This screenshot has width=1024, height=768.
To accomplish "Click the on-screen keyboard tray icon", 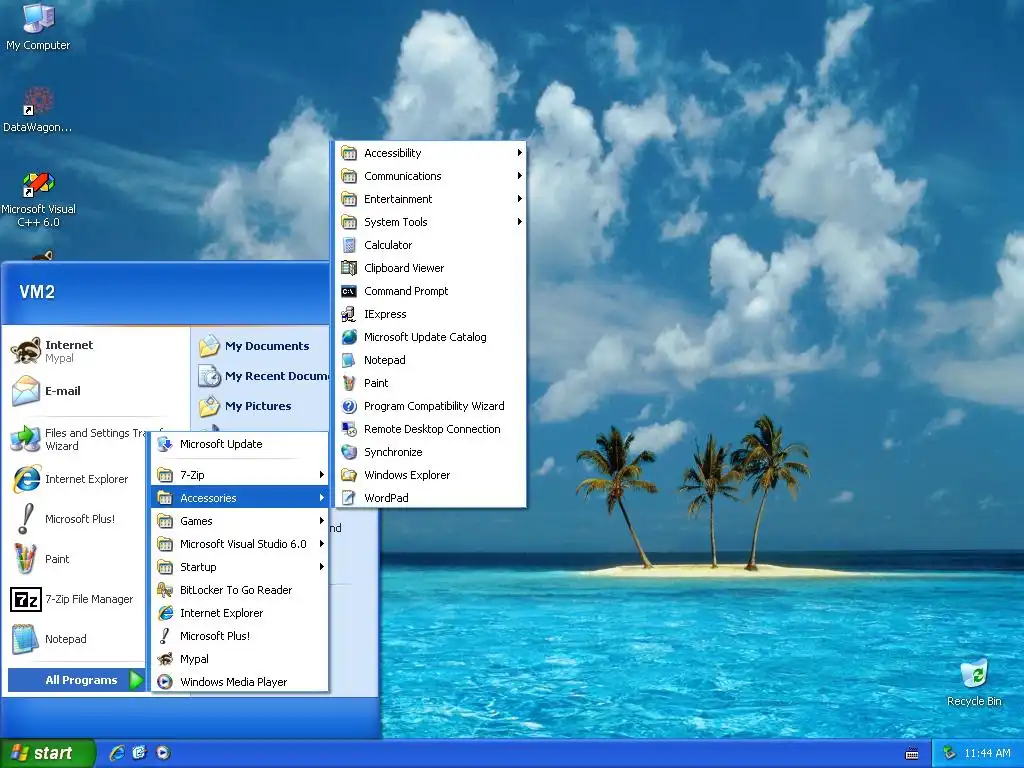I will coord(912,754).
